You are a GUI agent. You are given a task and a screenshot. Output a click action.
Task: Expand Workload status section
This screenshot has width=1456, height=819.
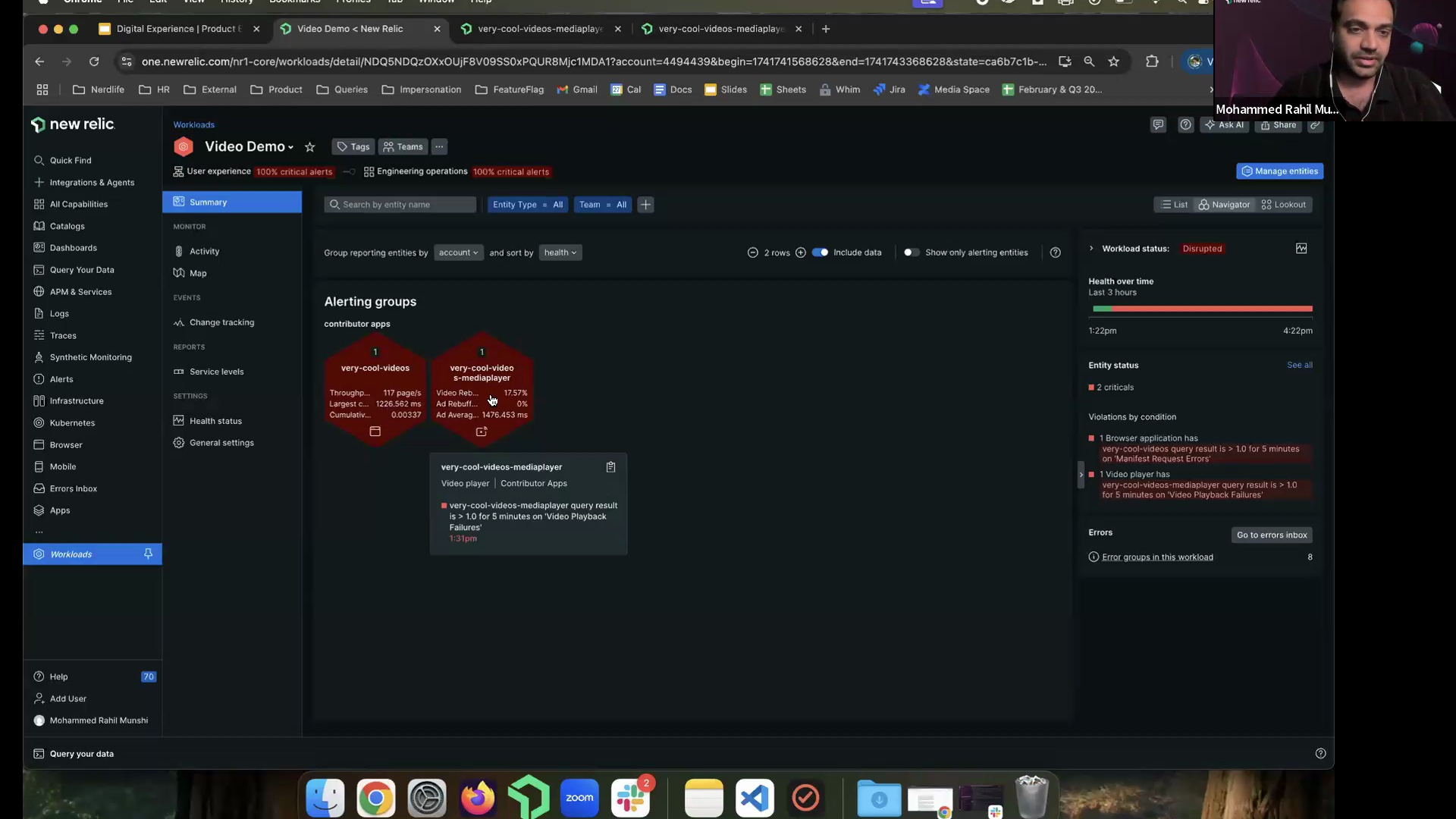point(1091,249)
